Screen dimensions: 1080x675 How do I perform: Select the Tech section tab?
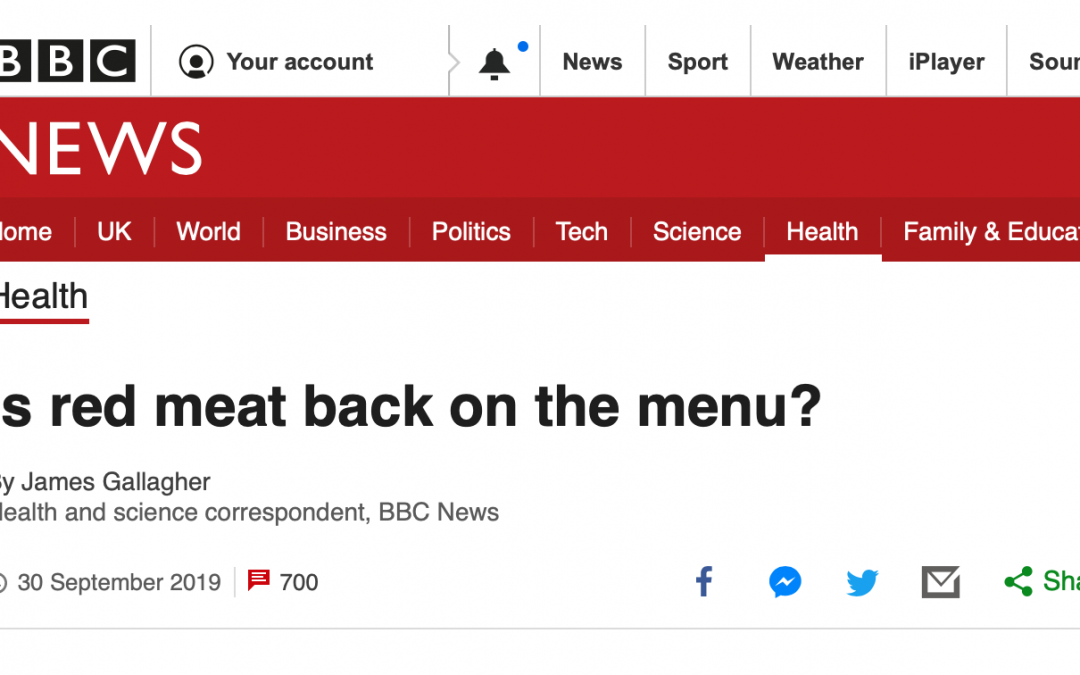click(582, 232)
